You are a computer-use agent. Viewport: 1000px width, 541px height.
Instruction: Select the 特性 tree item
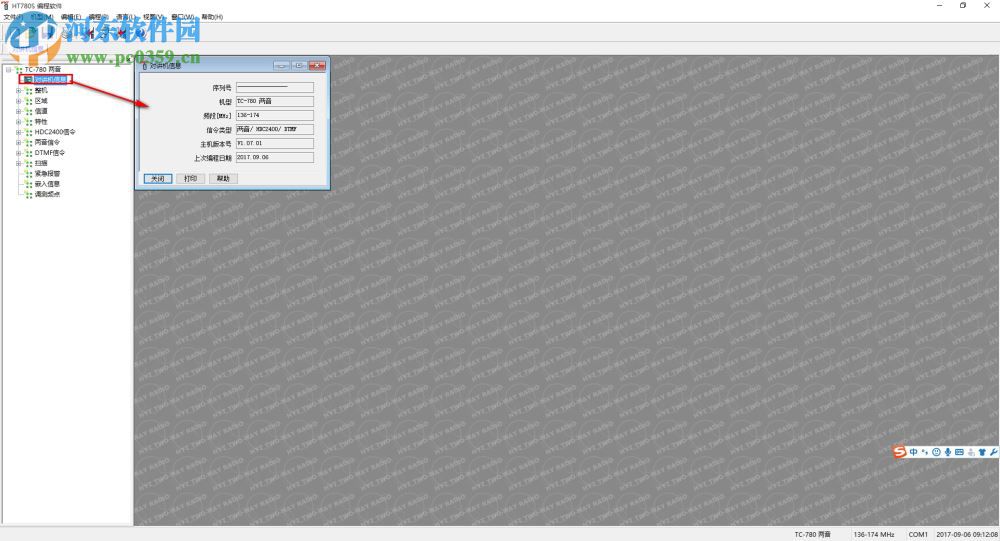[41, 121]
